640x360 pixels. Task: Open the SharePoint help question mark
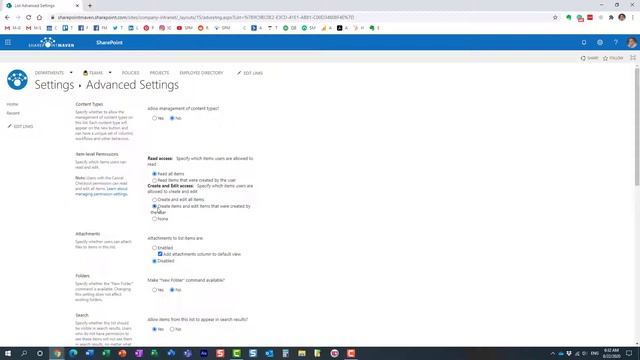click(x=616, y=42)
